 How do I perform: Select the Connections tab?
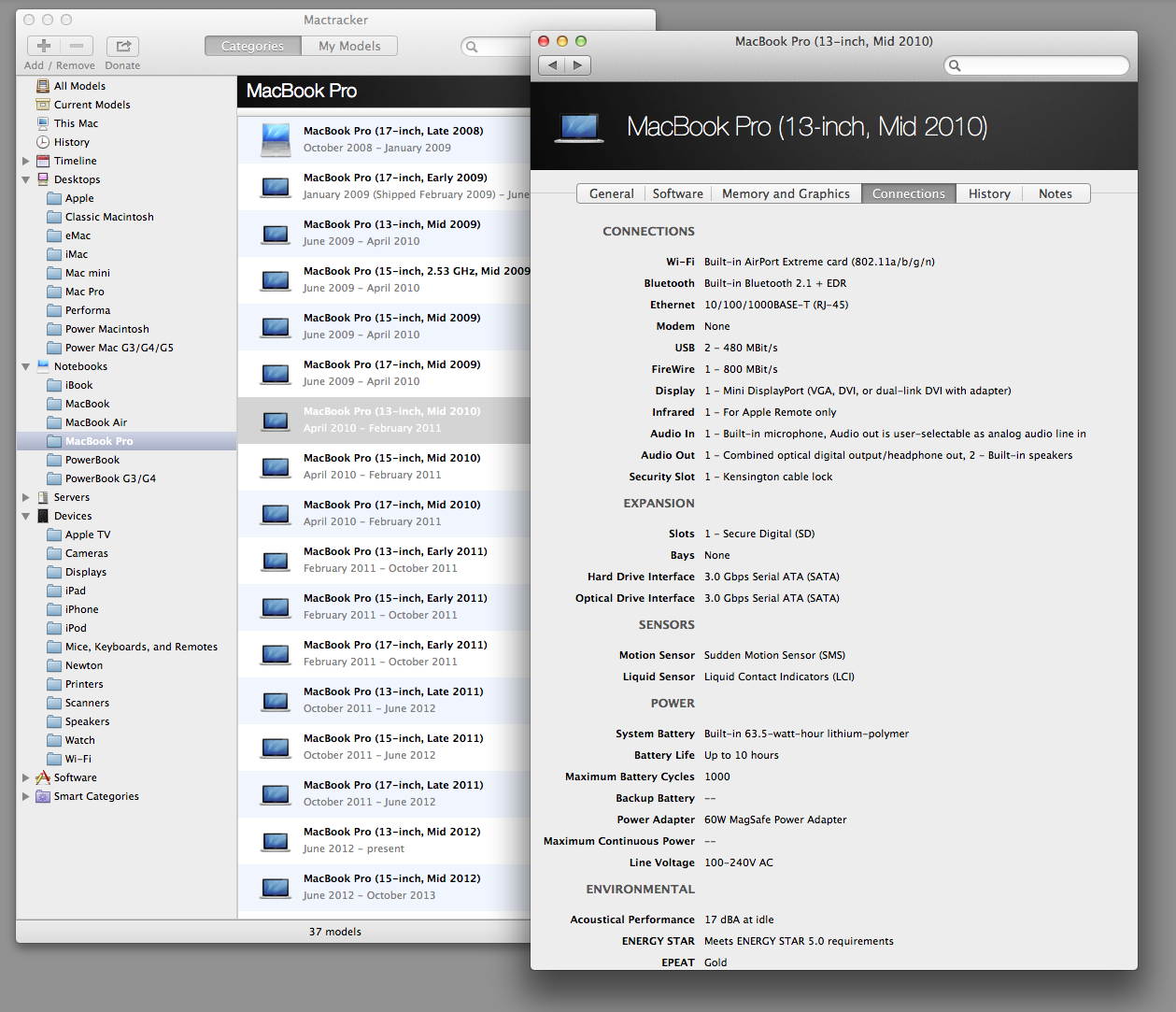(908, 193)
